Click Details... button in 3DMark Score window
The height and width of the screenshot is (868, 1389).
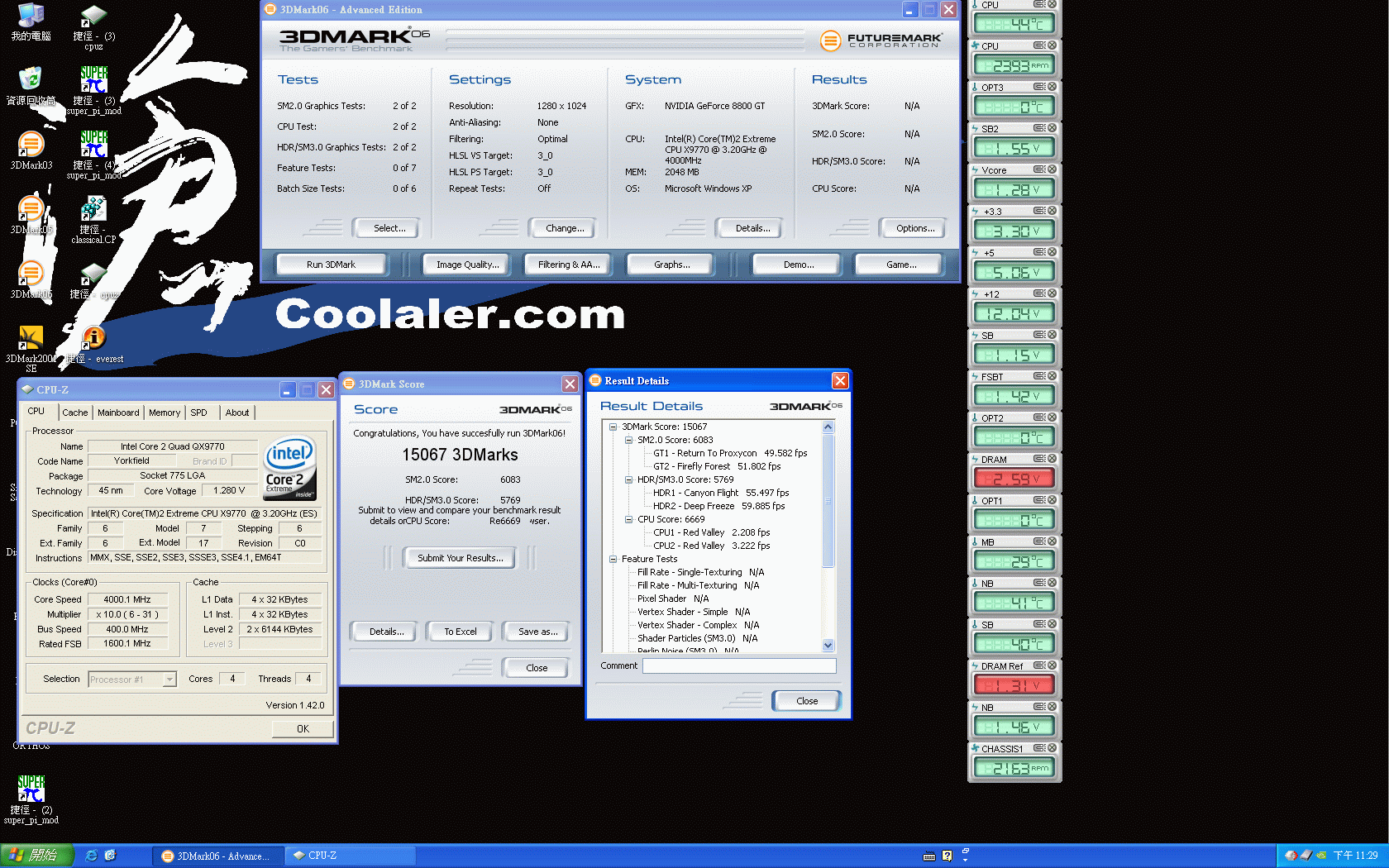click(x=383, y=632)
